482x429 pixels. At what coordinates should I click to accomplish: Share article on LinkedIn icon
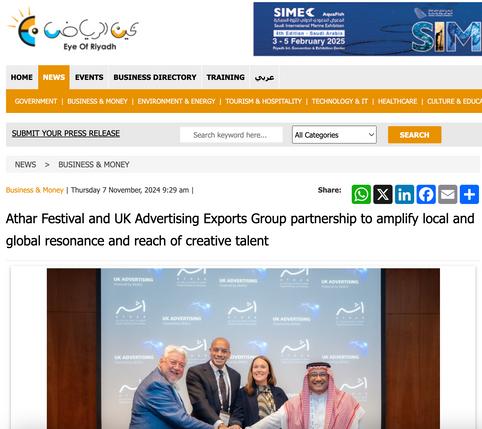coord(404,194)
